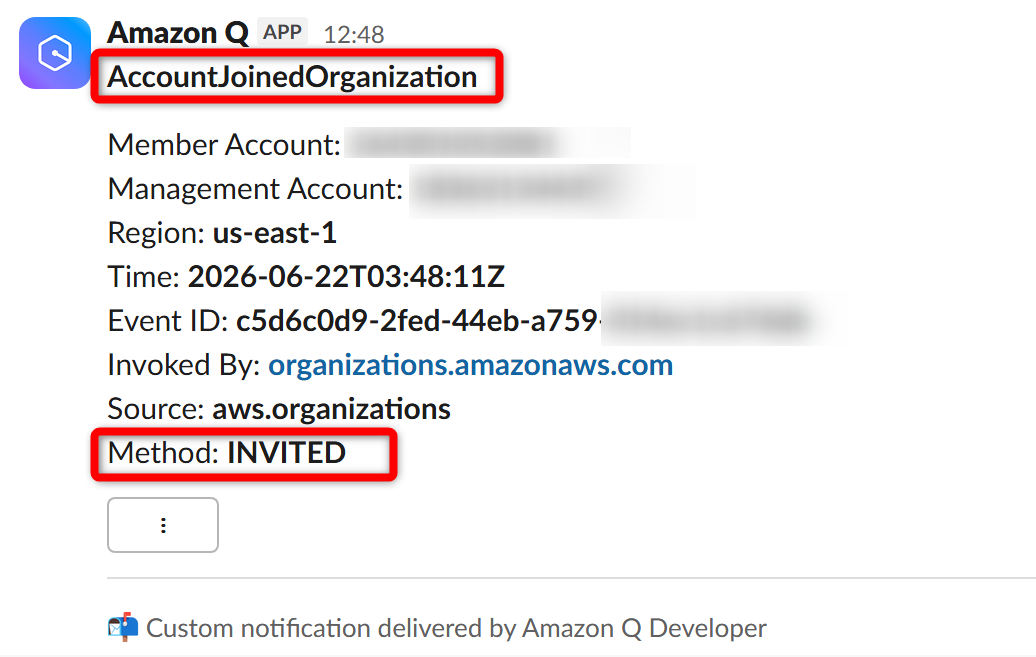Click the Amazon Q app avatar icon
The width and height of the screenshot is (1036, 657).
click(55, 53)
